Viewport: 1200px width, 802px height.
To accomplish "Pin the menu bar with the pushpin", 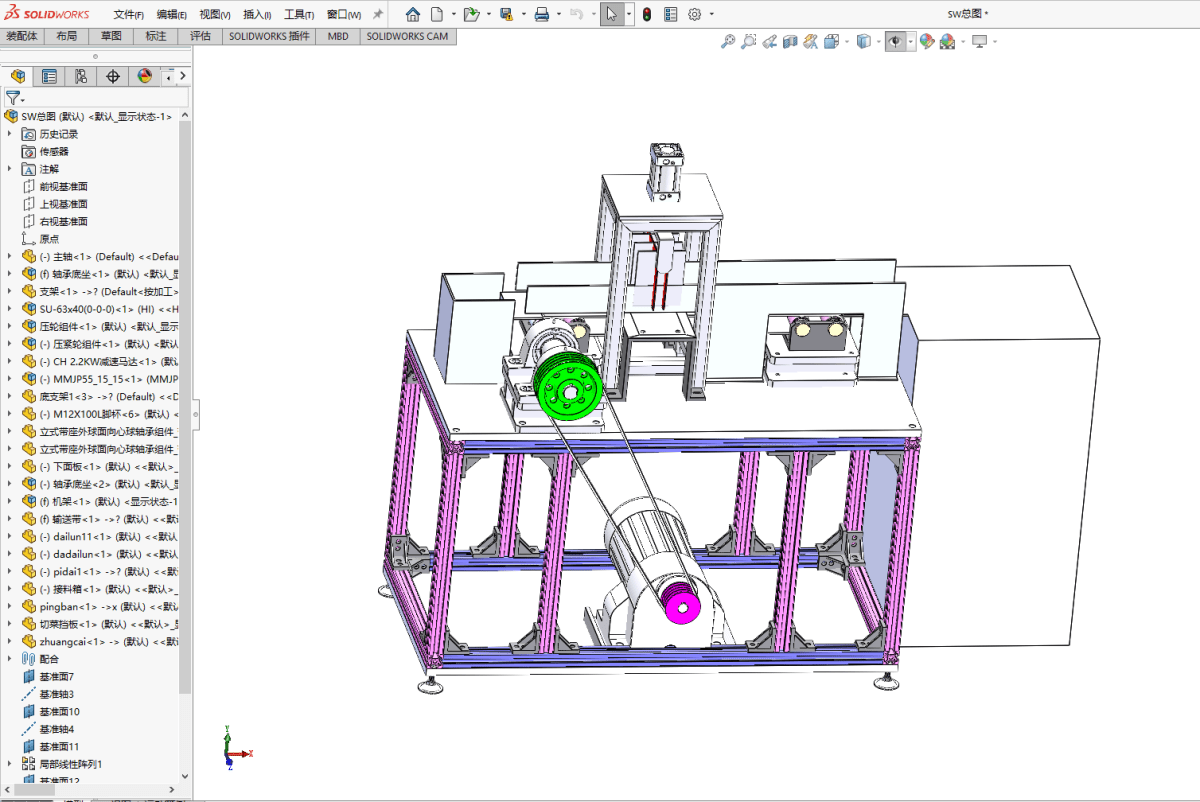I will point(378,14).
